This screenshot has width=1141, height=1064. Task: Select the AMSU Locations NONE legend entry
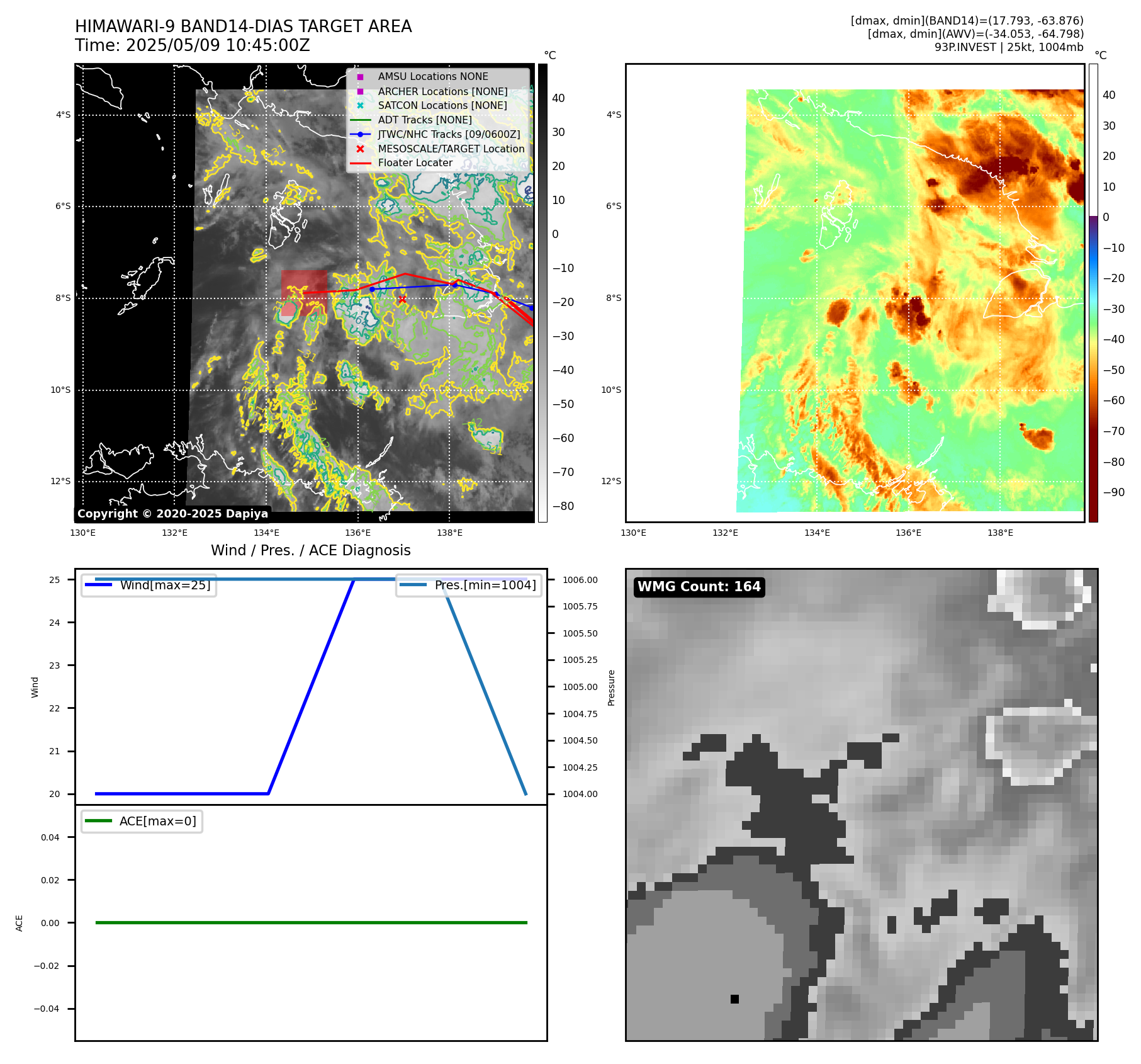(432, 76)
